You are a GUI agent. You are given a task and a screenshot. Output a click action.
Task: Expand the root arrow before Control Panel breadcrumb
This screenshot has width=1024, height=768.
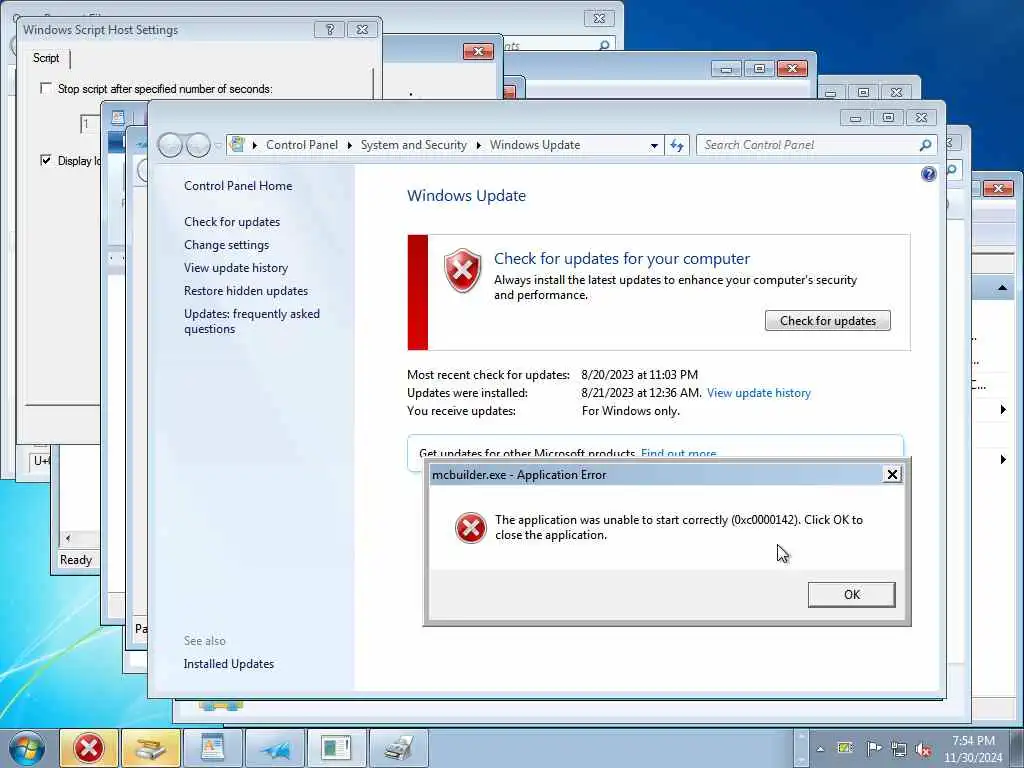click(255, 145)
